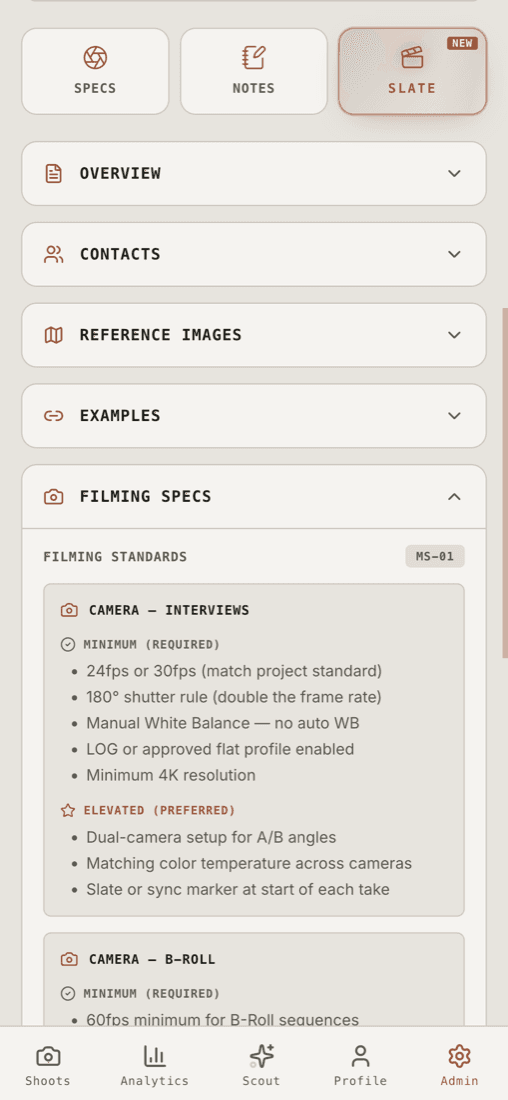Go to the Profile tab

tap(360, 1064)
